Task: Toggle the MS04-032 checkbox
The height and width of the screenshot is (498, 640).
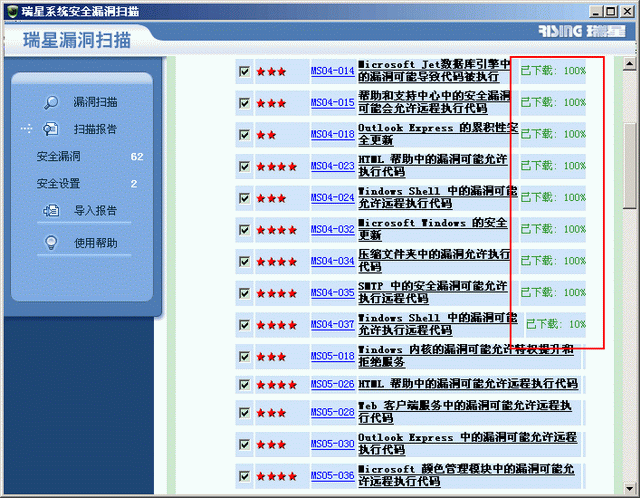Action: 244,230
